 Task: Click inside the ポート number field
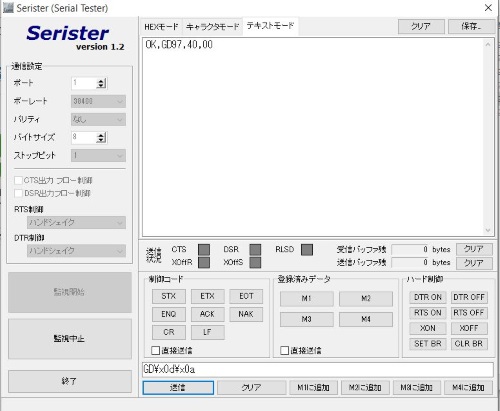point(84,83)
